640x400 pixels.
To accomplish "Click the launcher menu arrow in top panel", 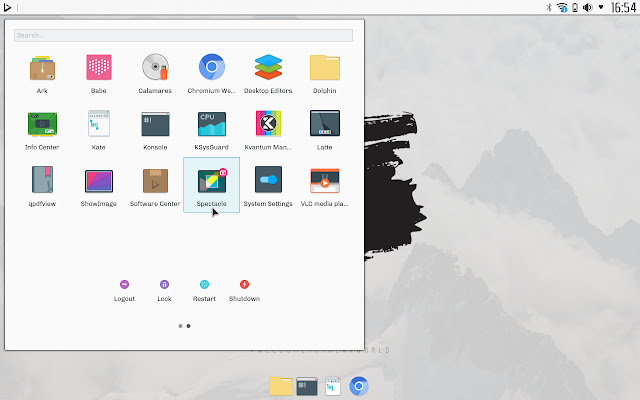I will pyautogui.click(x=7, y=7).
